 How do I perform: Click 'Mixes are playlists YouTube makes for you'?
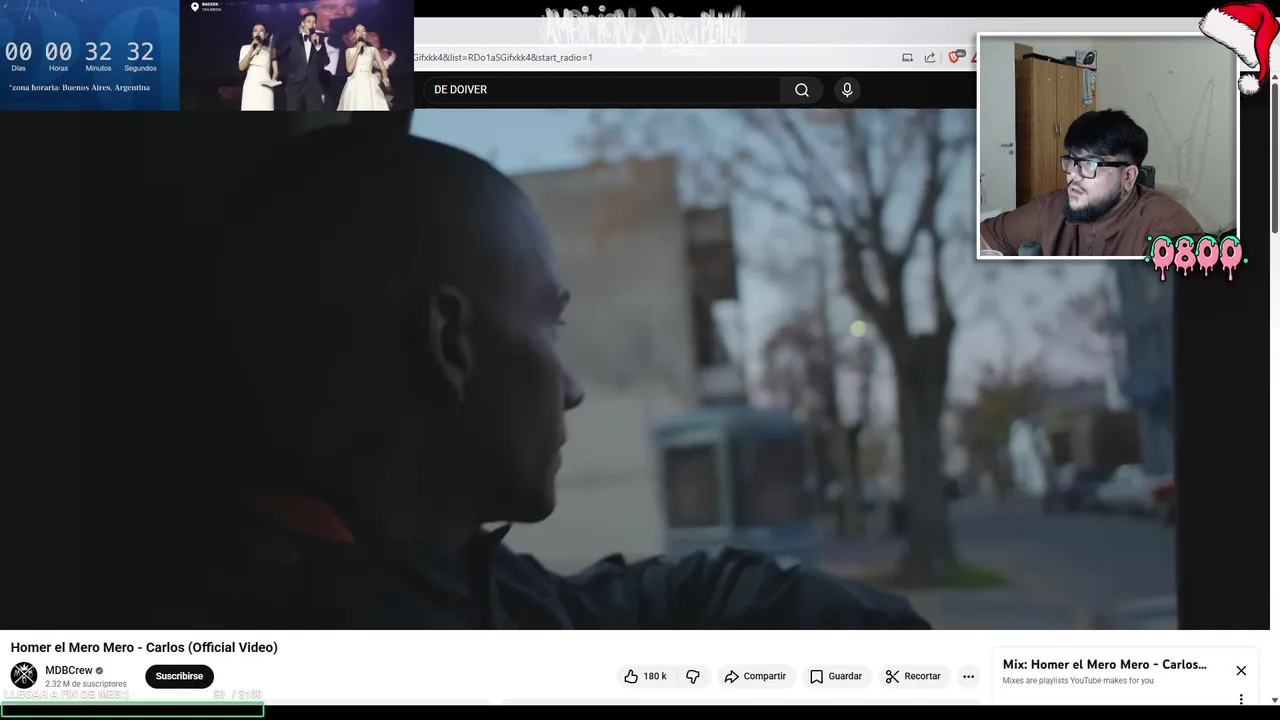[x=1078, y=681]
